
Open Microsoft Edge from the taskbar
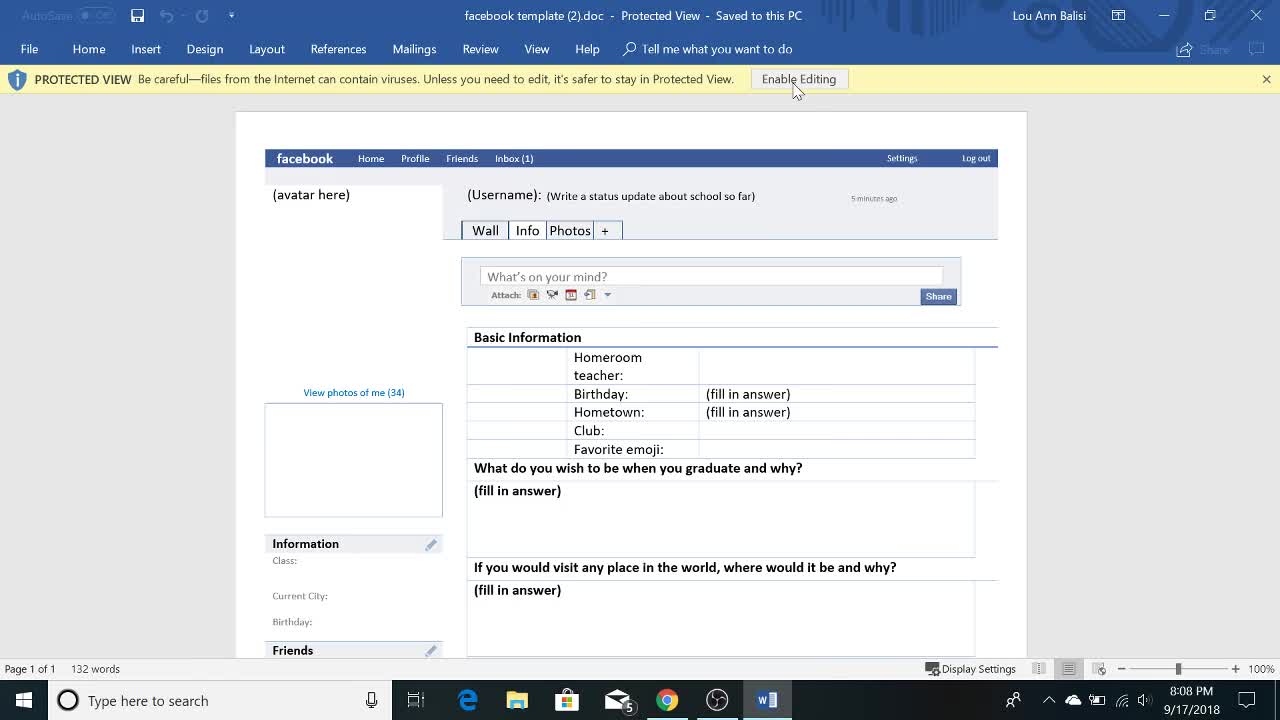point(467,700)
